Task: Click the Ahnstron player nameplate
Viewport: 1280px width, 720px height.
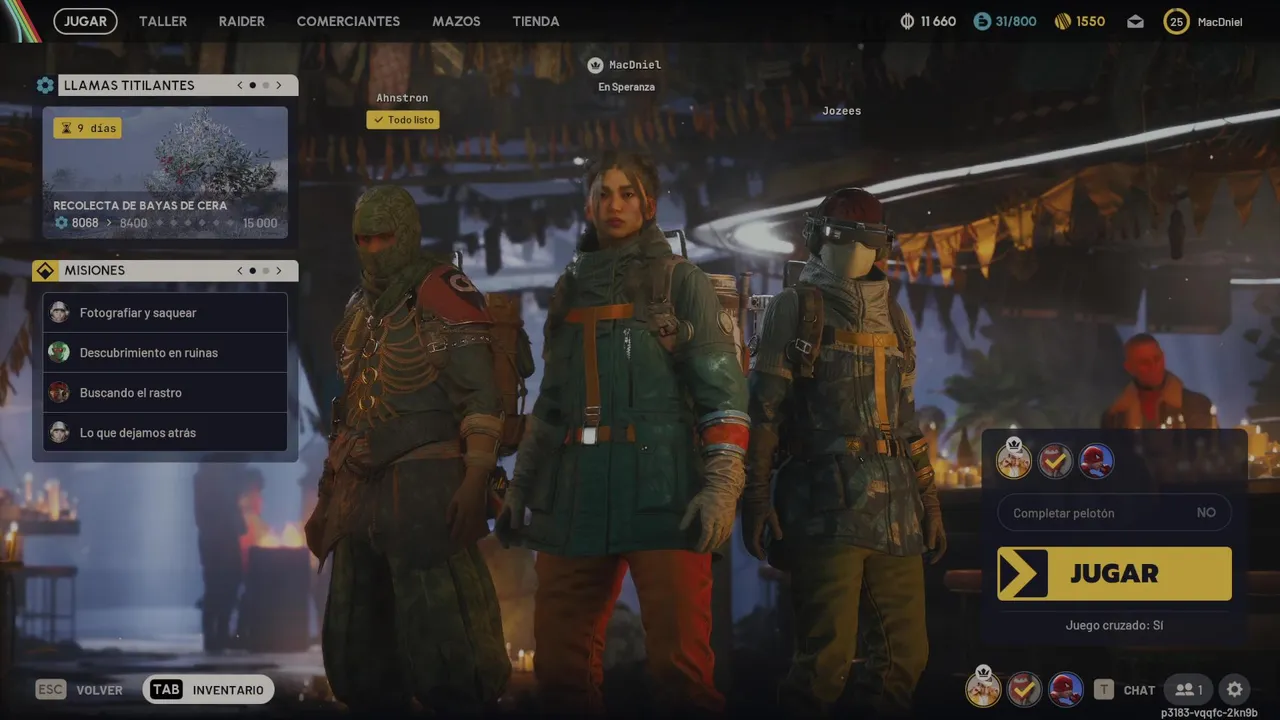Action: click(x=402, y=98)
